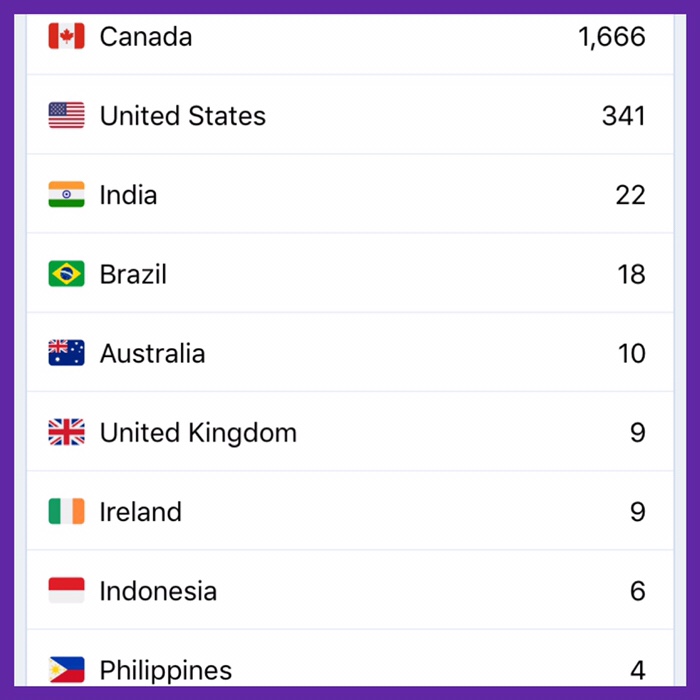This screenshot has height=700, width=700.
Task: Select the Canada country label
Action: [146, 37]
